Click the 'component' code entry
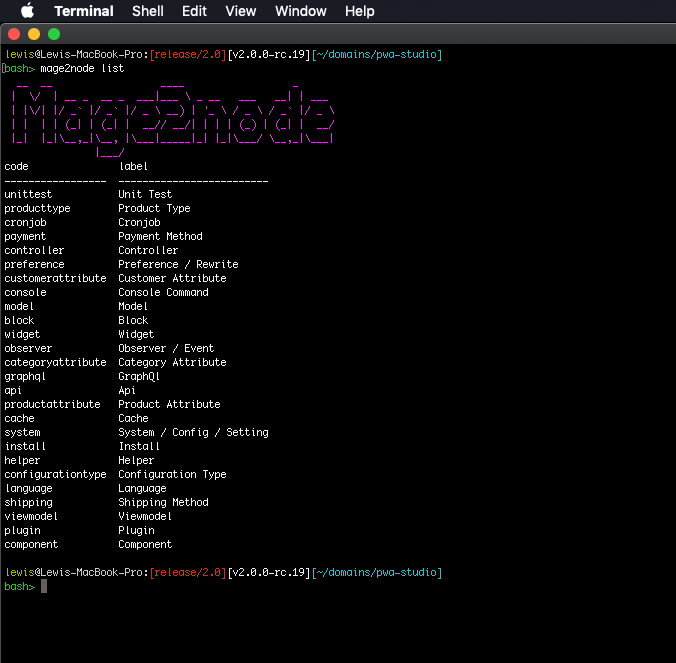This screenshot has width=676, height=663. (31, 545)
